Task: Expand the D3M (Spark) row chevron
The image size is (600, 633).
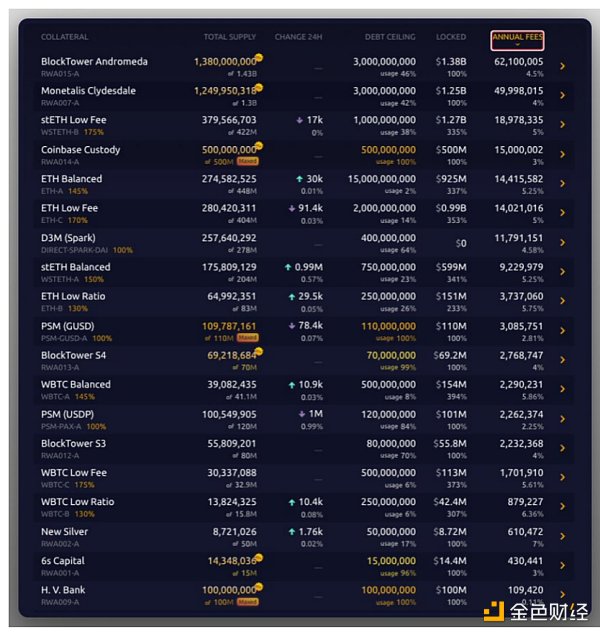Action: pyautogui.click(x=563, y=243)
